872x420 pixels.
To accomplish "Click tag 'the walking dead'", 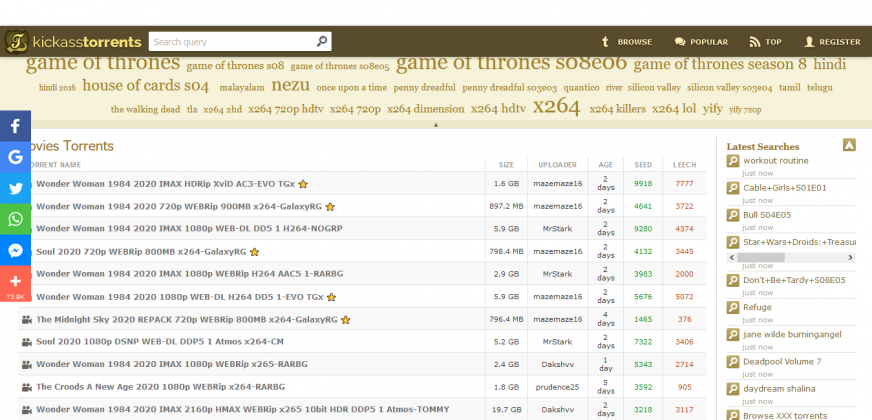I will click(x=146, y=109).
